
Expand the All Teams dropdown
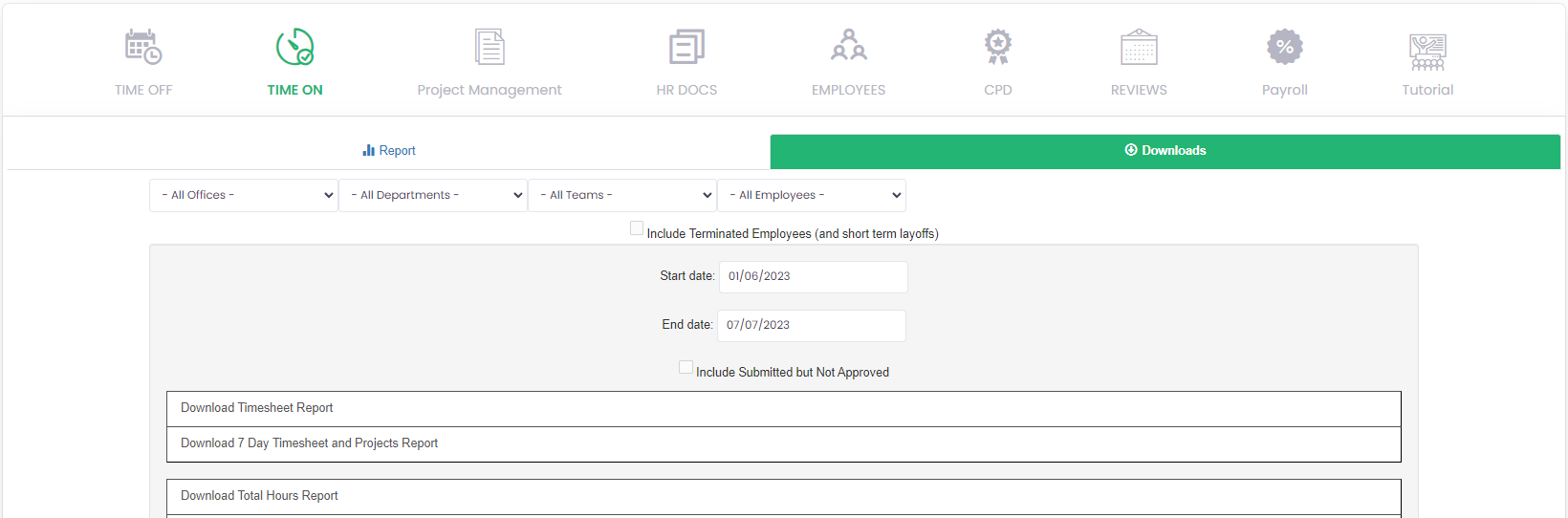click(622, 195)
